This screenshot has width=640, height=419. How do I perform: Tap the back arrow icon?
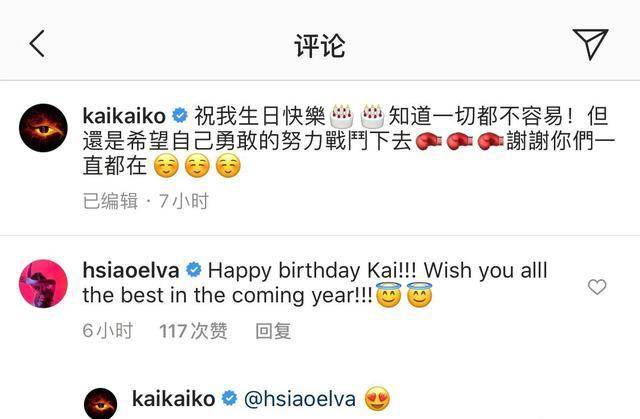pyautogui.click(x=37, y=44)
